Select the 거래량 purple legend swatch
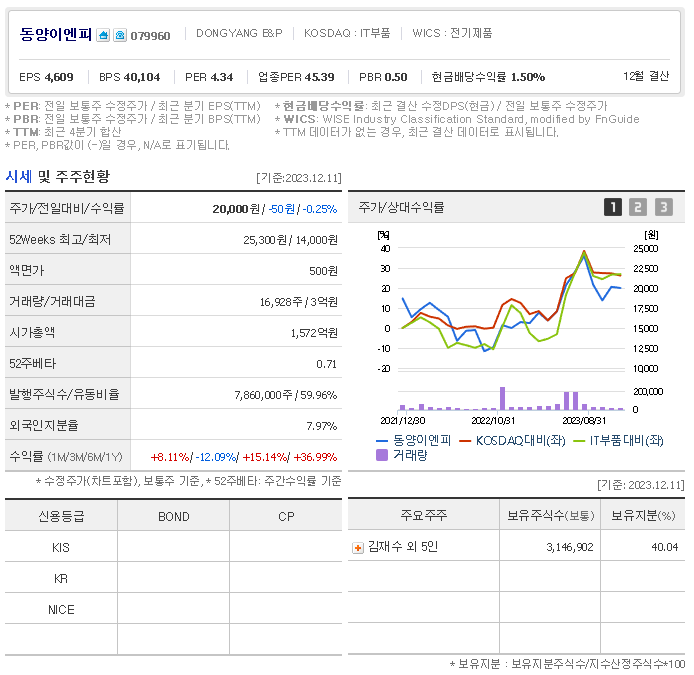This screenshot has width=694, height=675. click(382, 455)
